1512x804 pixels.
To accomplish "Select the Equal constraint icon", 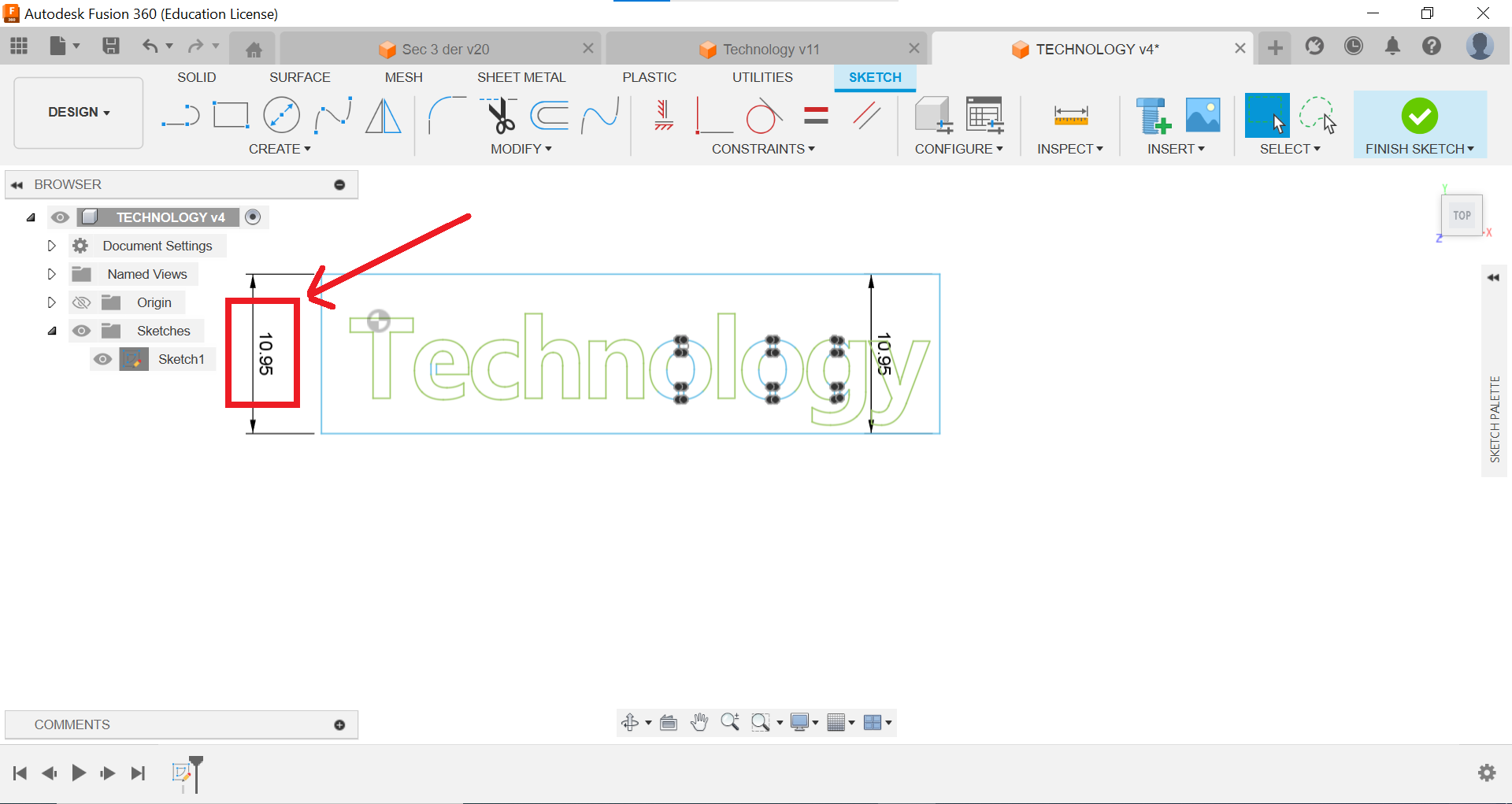I will click(x=816, y=116).
